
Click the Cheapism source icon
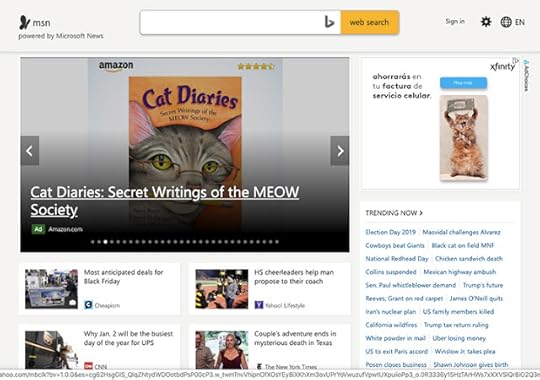(88, 305)
